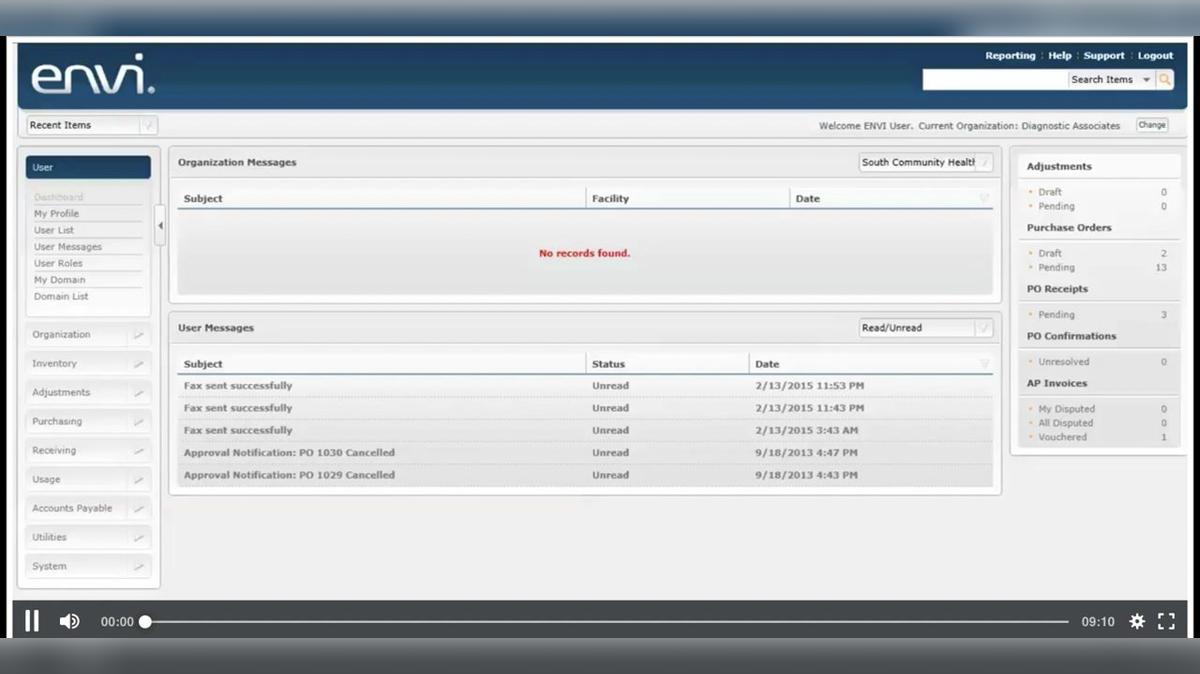Pause the video with the pause icon

(31, 621)
